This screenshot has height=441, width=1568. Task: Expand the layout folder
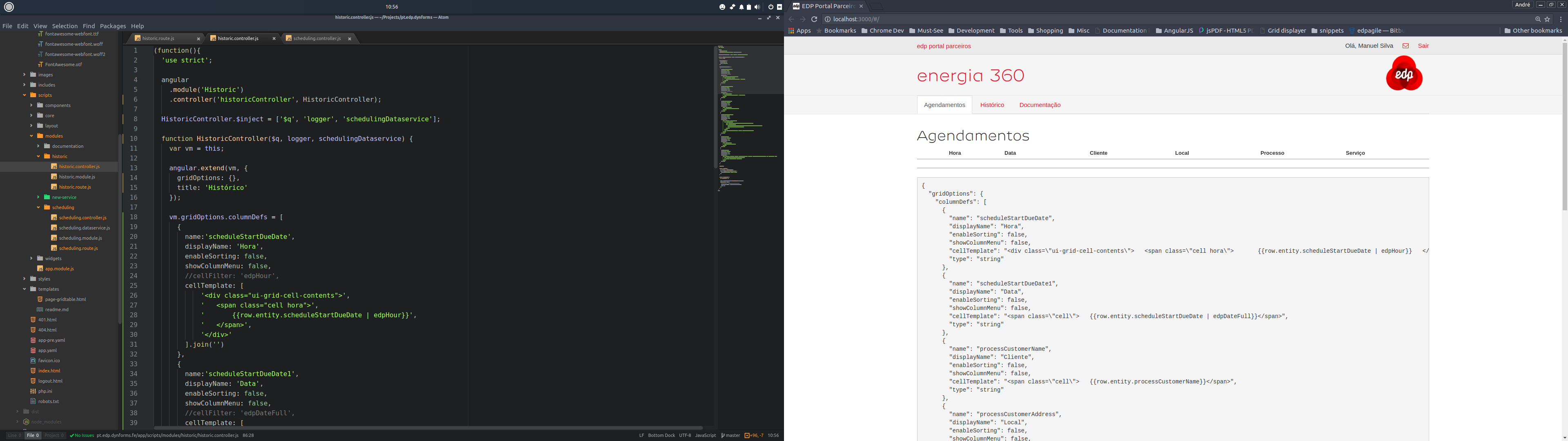(x=32, y=126)
